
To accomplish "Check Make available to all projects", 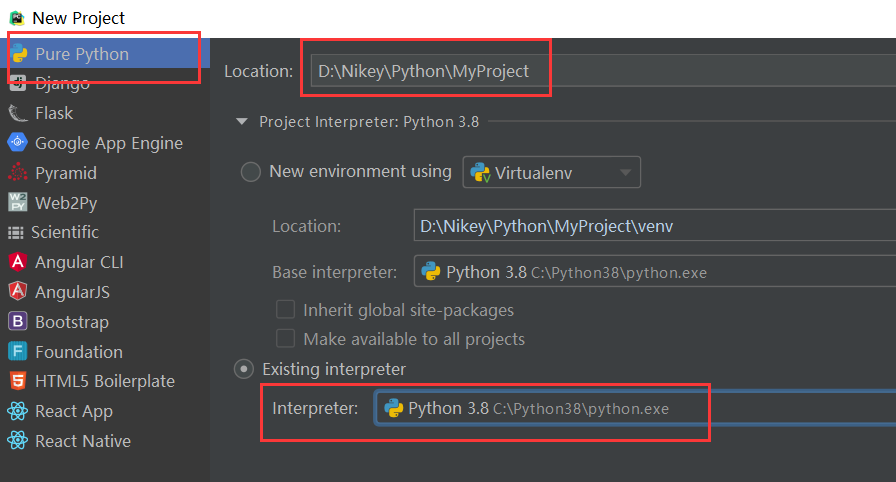I will 286,339.
